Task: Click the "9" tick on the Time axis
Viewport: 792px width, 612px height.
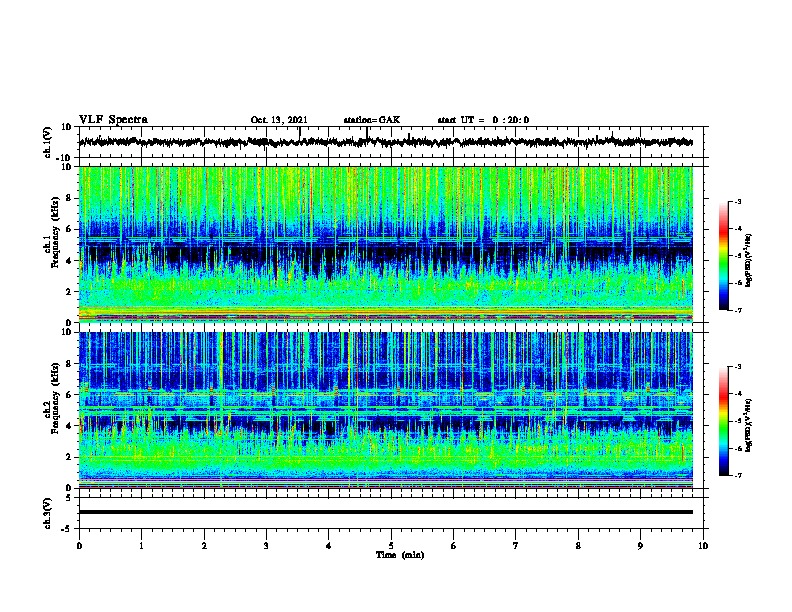Action: [640, 546]
